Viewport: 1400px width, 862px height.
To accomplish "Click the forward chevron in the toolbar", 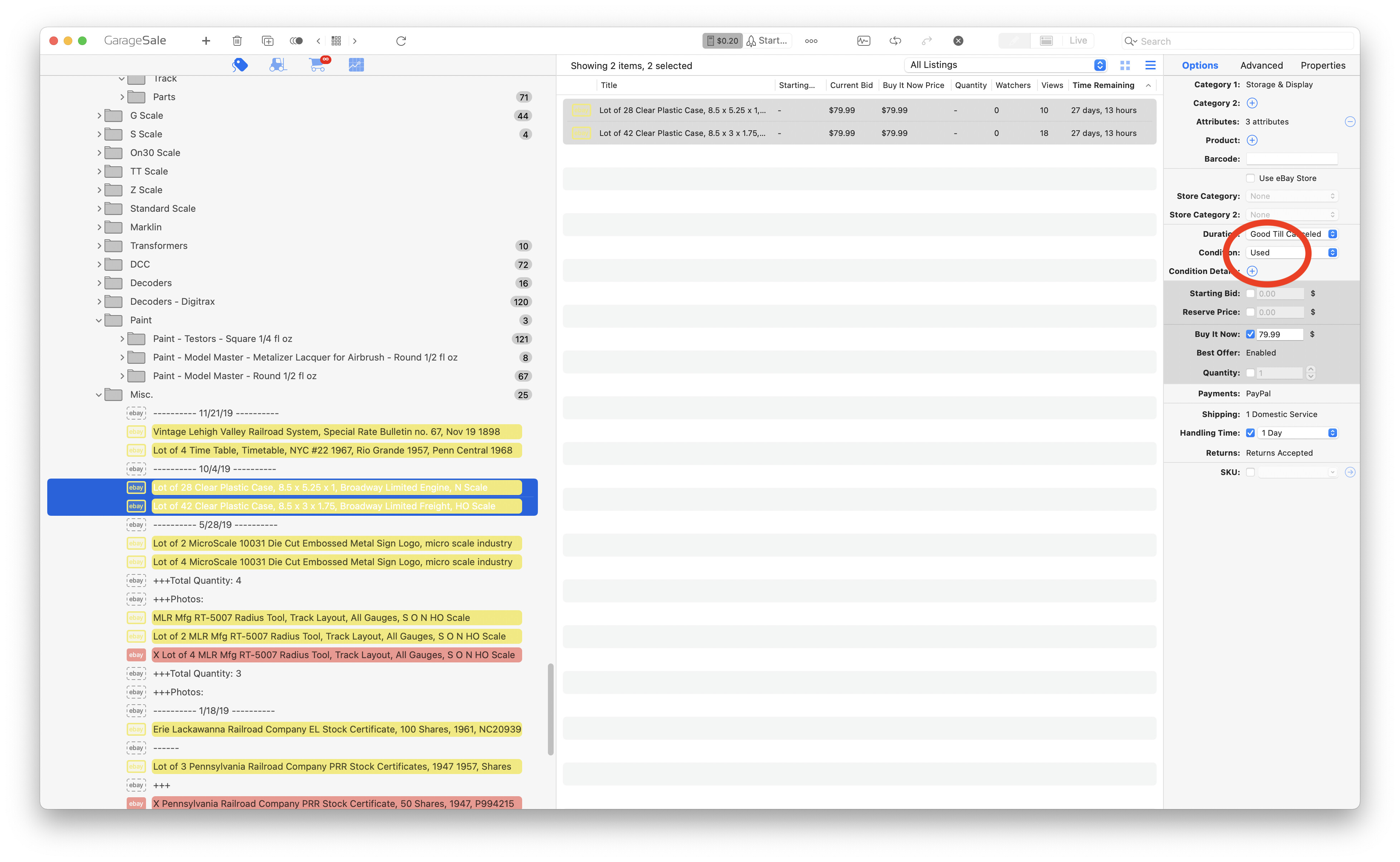I will [x=355, y=40].
